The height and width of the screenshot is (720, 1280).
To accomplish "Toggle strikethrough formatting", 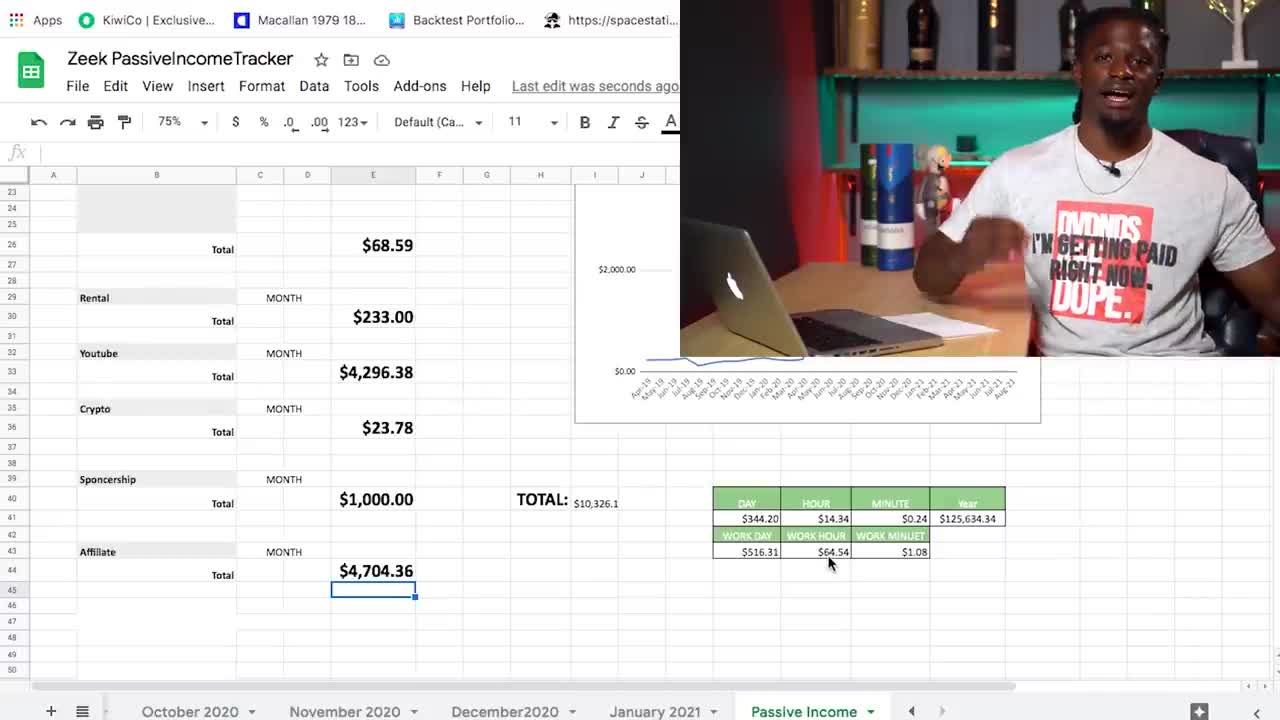I will click(642, 122).
